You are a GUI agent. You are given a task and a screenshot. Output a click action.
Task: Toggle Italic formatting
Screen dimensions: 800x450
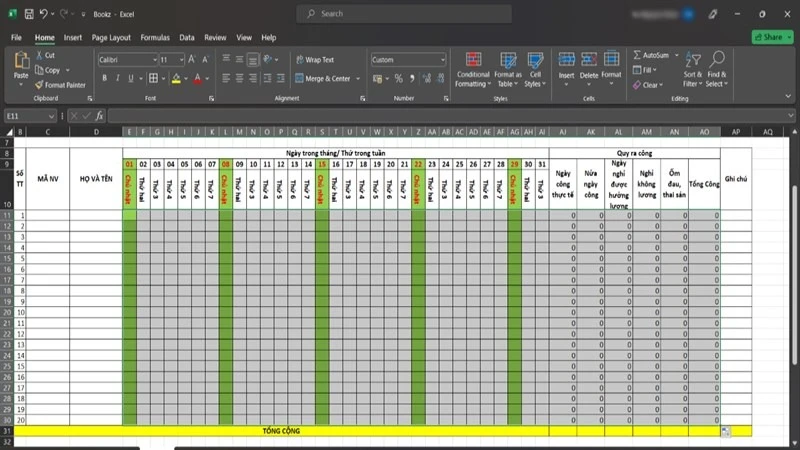(x=117, y=78)
